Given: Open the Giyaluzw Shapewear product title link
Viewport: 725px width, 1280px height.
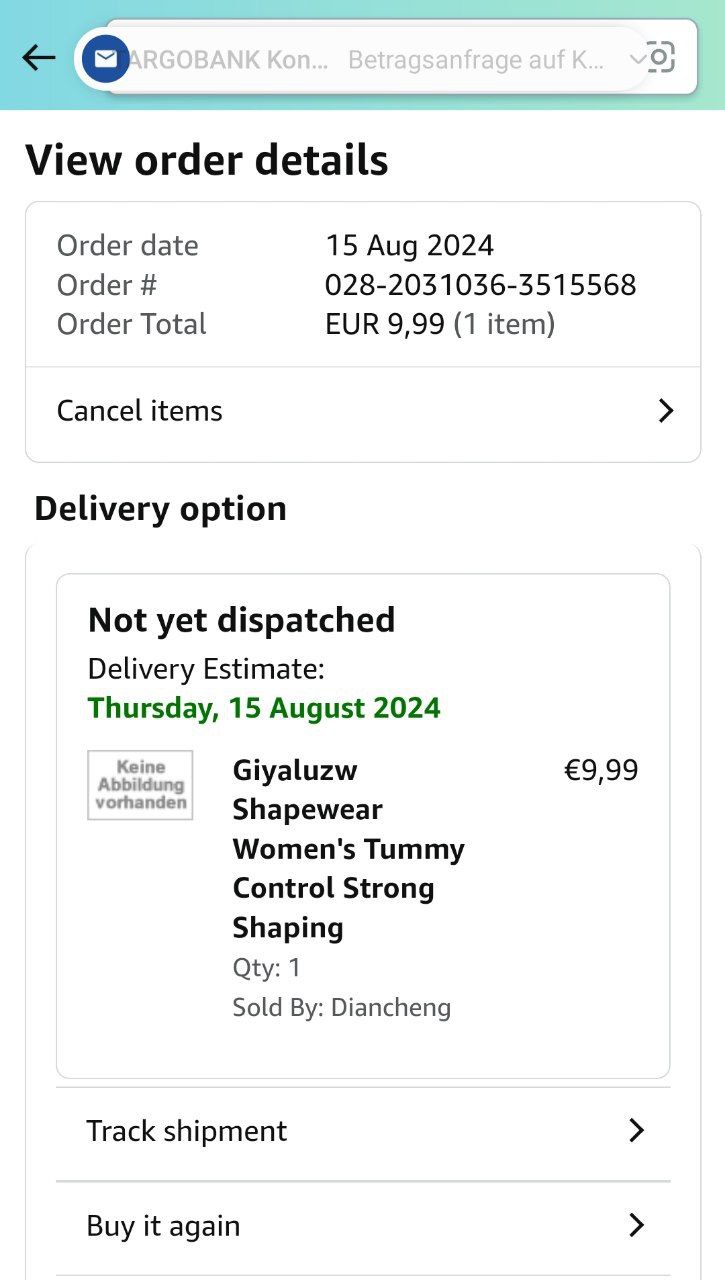Looking at the screenshot, I should (x=349, y=849).
